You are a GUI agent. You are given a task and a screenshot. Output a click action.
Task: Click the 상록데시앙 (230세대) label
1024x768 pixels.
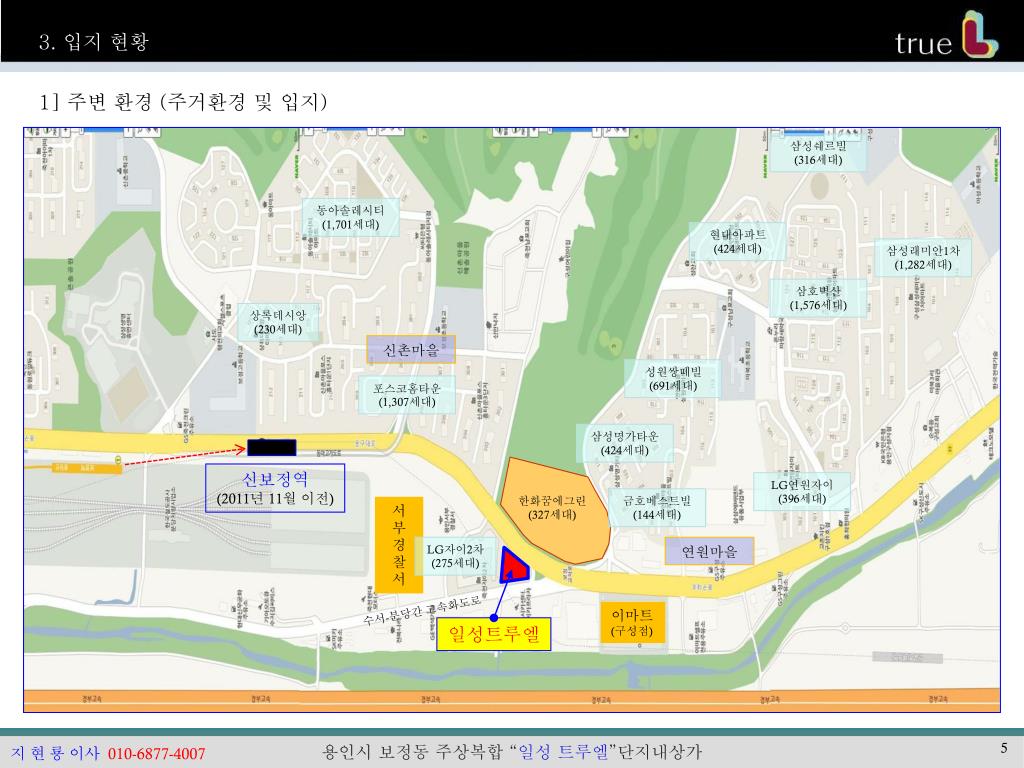coord(278,322)
